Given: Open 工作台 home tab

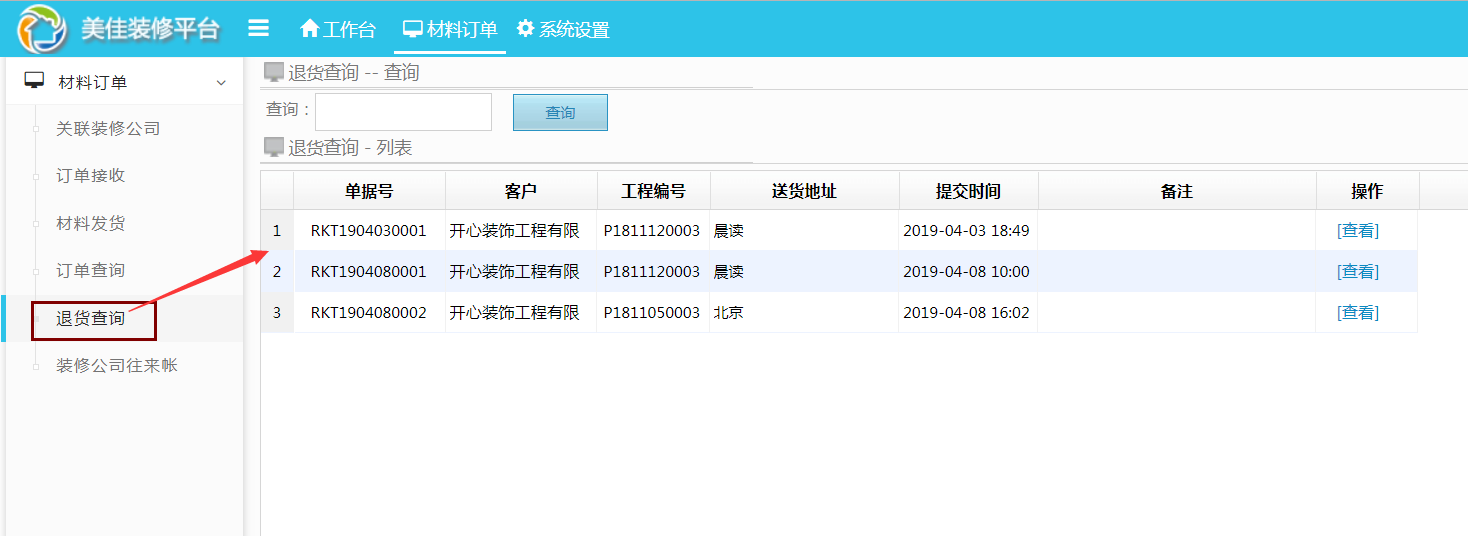Looking at the screenshot, I should (338, 29).
